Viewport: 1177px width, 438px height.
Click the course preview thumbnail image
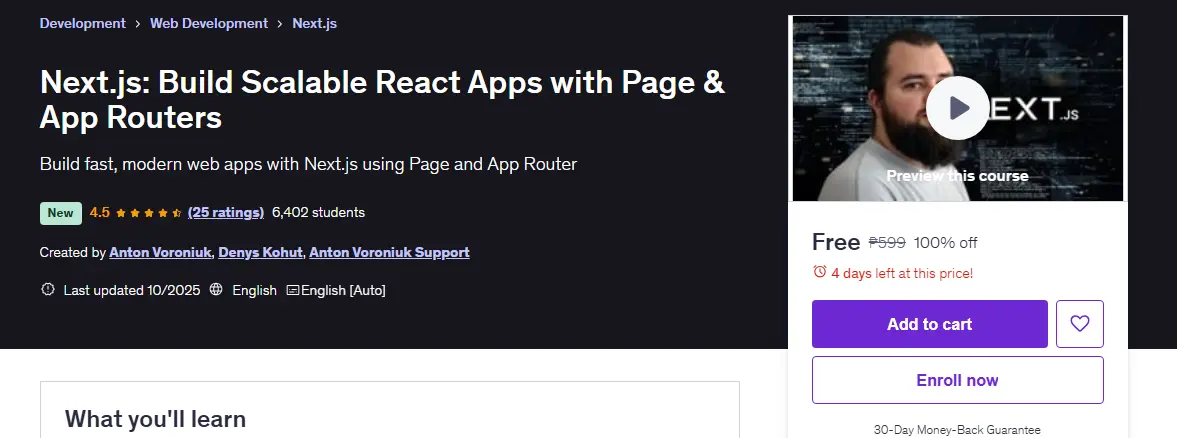(x=957, y=108)
